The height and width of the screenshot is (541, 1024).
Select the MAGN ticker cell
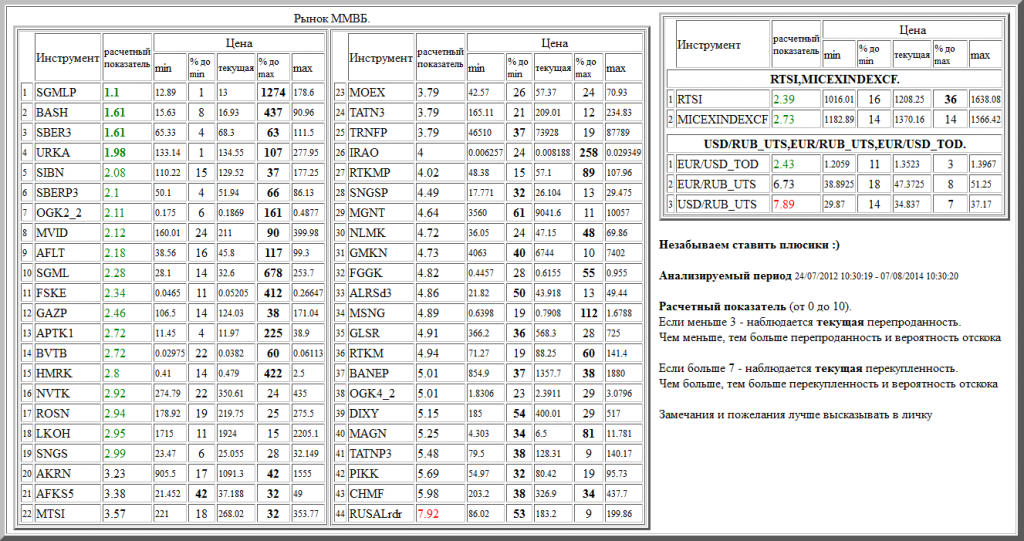(x=366, y=435)
